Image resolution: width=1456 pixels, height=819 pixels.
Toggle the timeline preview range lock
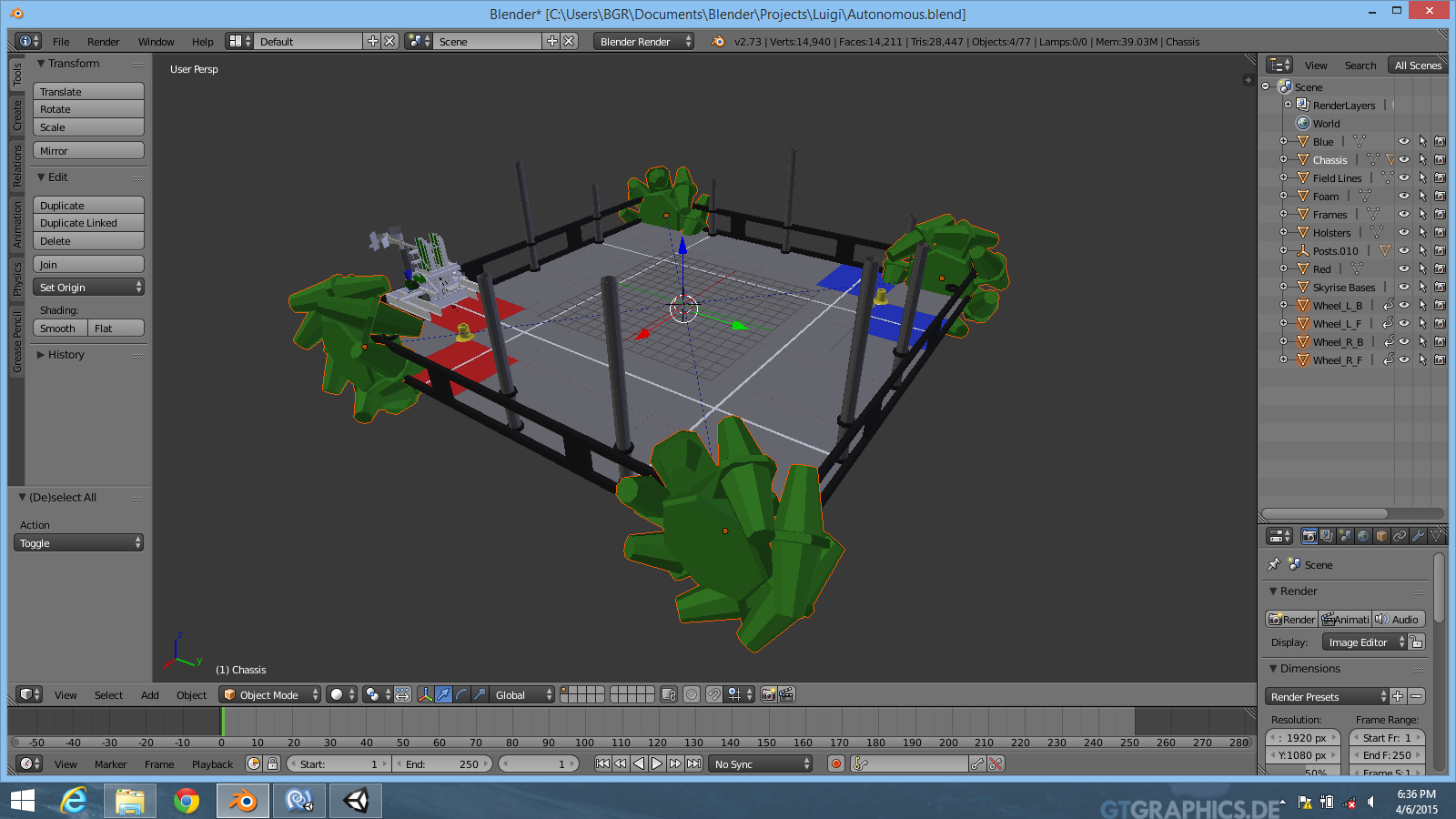pos(272,763)
